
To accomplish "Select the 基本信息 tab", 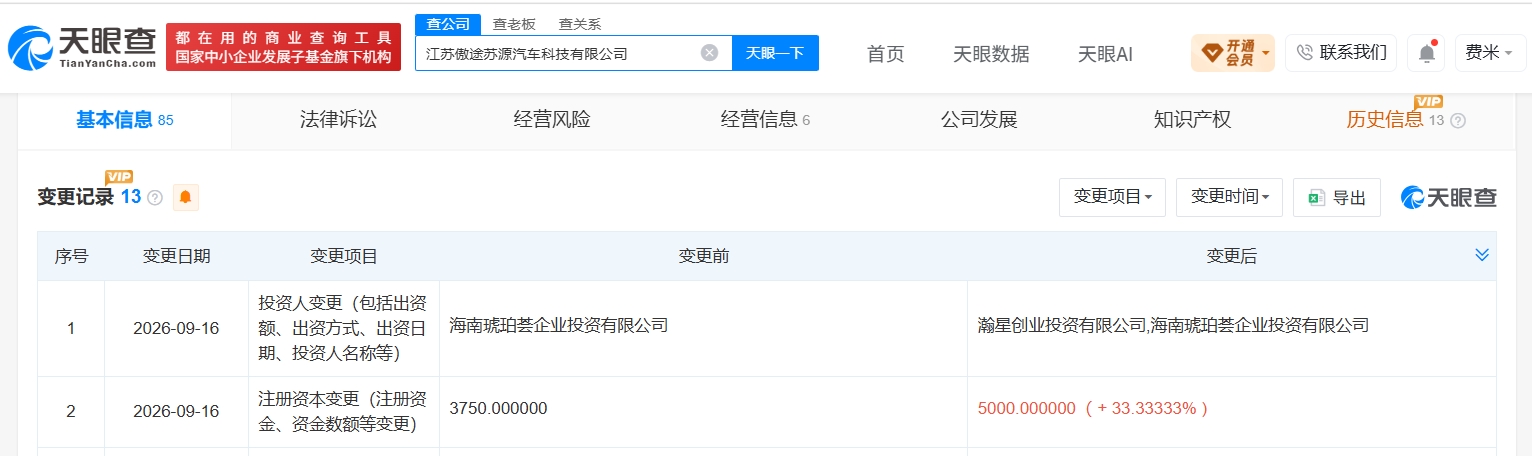I will [x=125, y=120].
